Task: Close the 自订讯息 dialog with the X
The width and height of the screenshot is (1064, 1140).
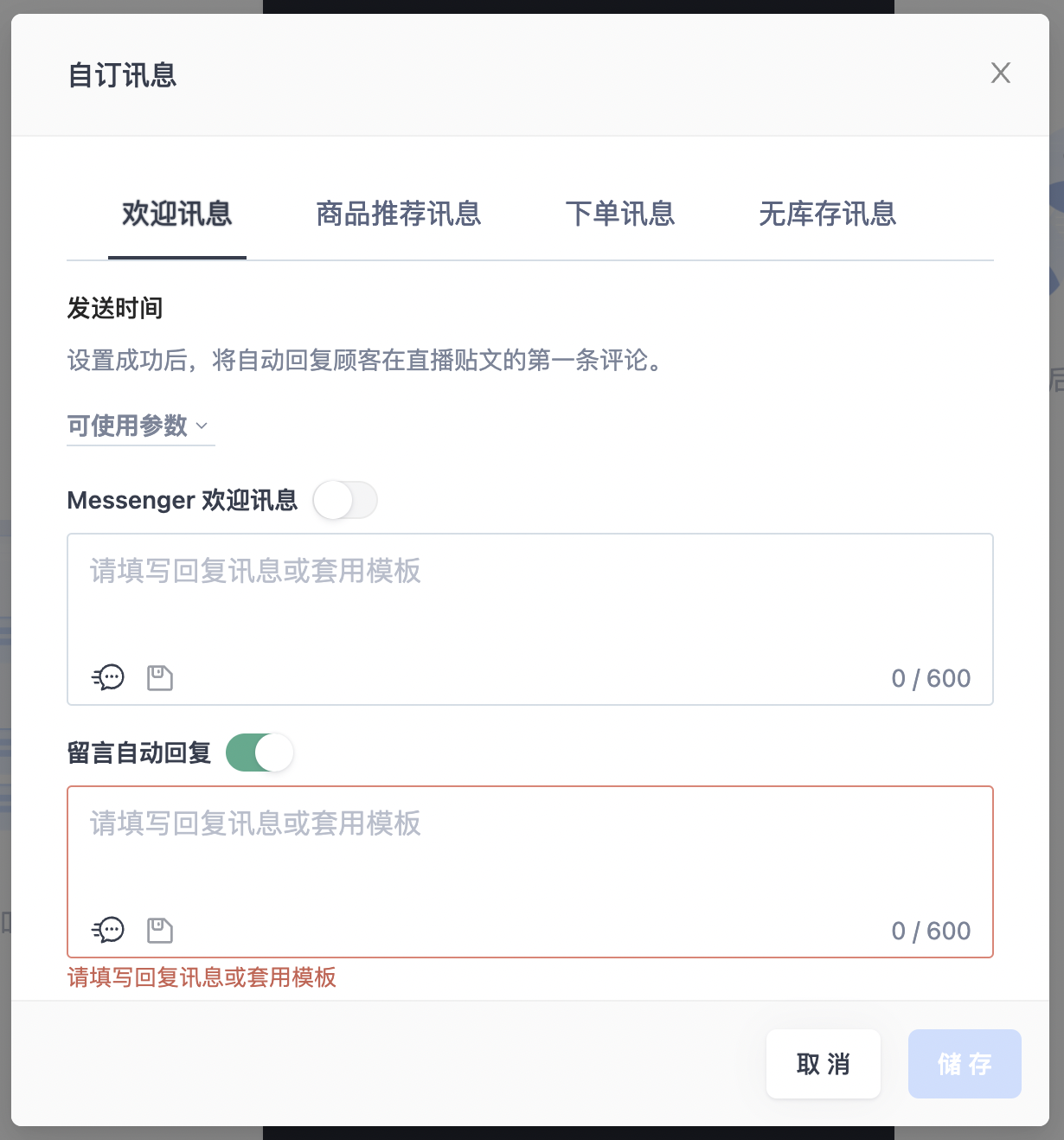Action: click(1000, 74)
